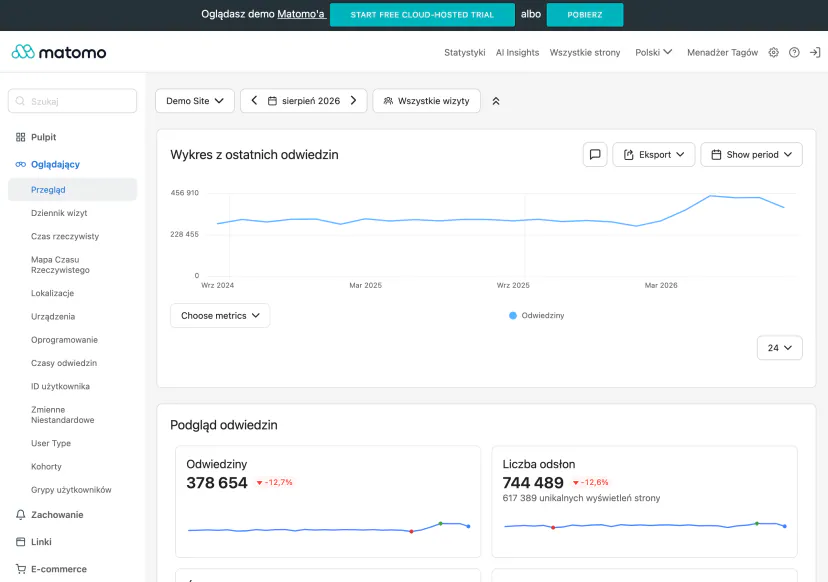This screenshot has width=828, height=582.
Task: Click the search magnifier icon
Action: point(20,101)
